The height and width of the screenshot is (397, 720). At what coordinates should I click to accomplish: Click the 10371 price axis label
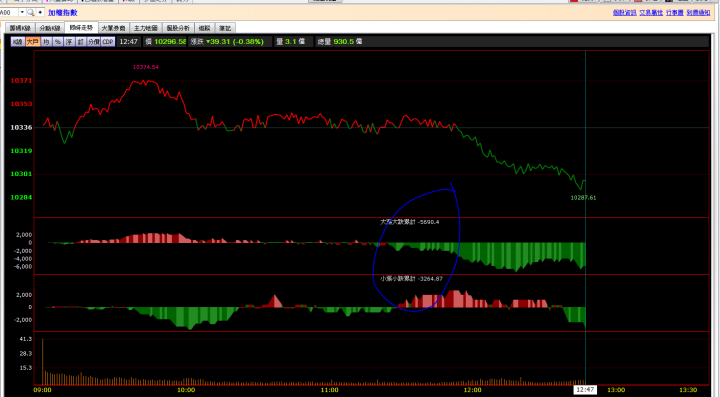[22, 81]
